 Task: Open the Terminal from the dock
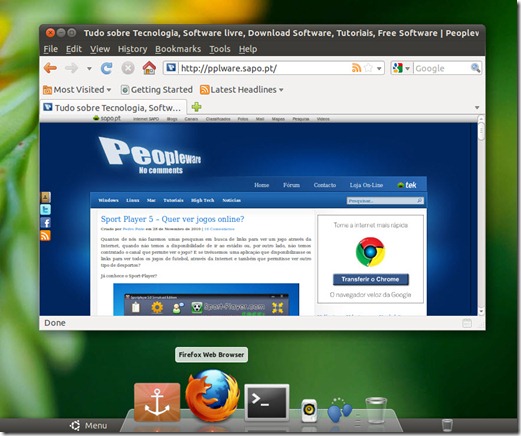click(267, 403)
